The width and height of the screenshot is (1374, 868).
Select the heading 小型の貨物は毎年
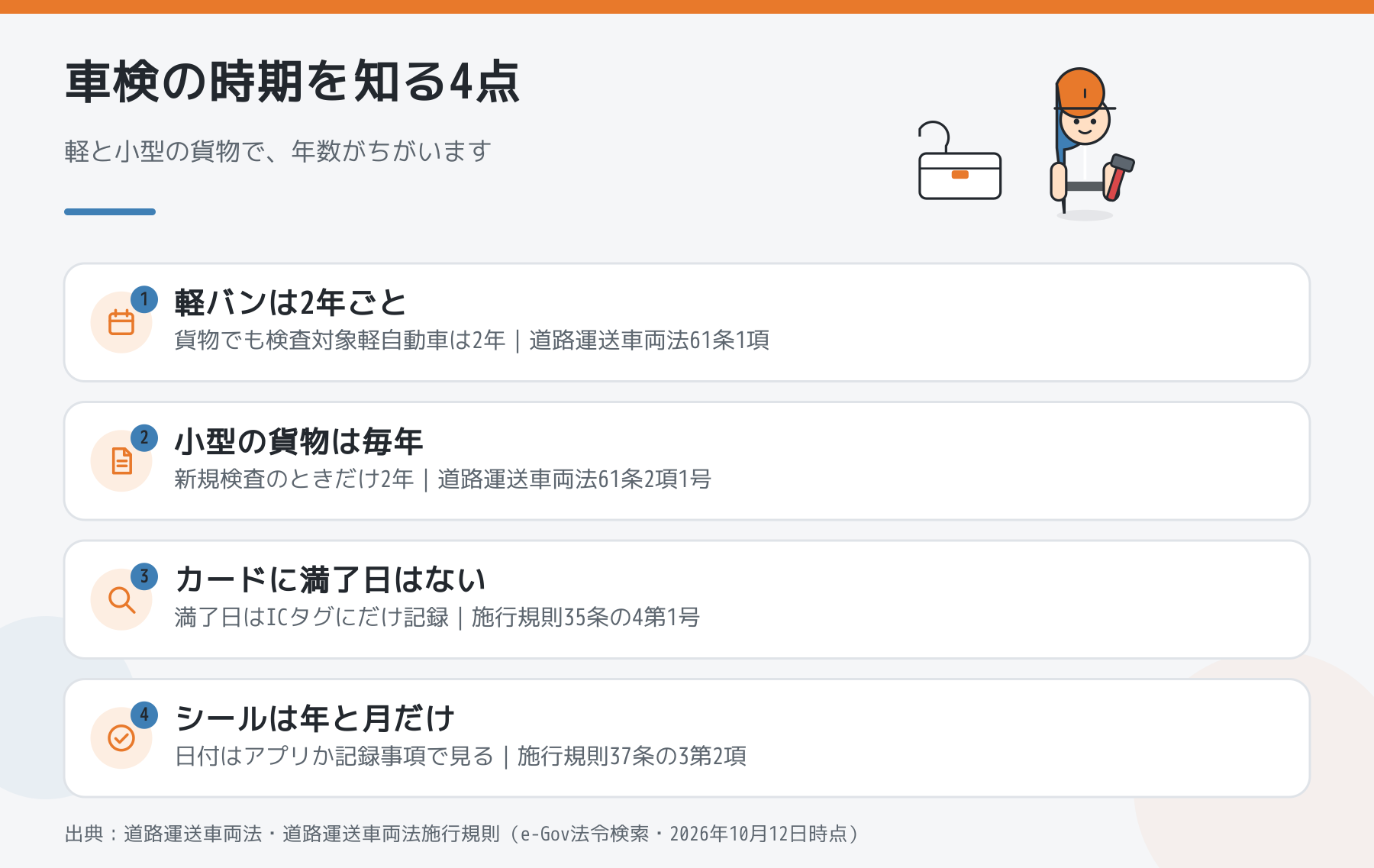tap(298, 441)
